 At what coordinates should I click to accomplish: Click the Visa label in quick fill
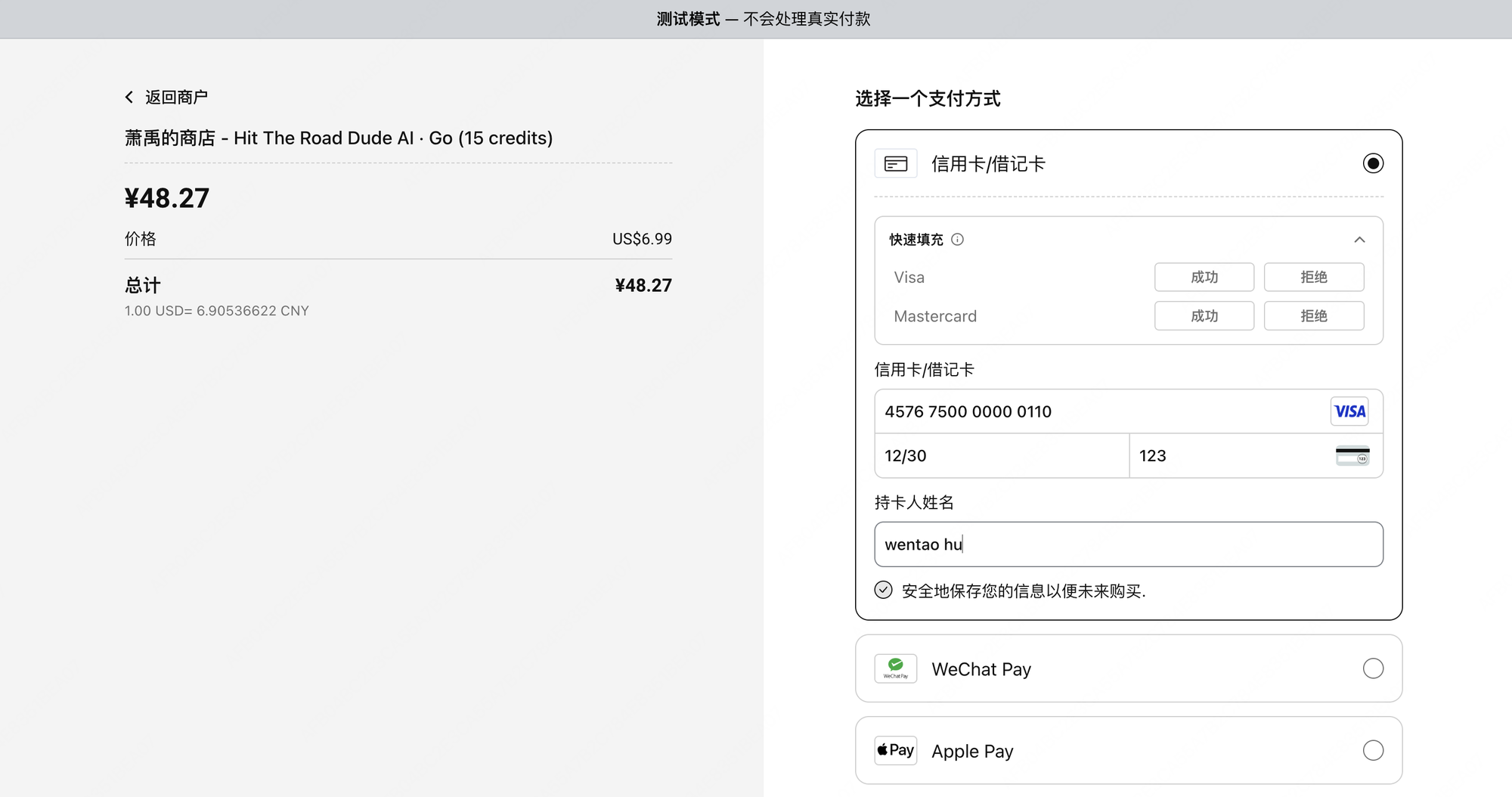pyautogui.click(x=909, y=278)
